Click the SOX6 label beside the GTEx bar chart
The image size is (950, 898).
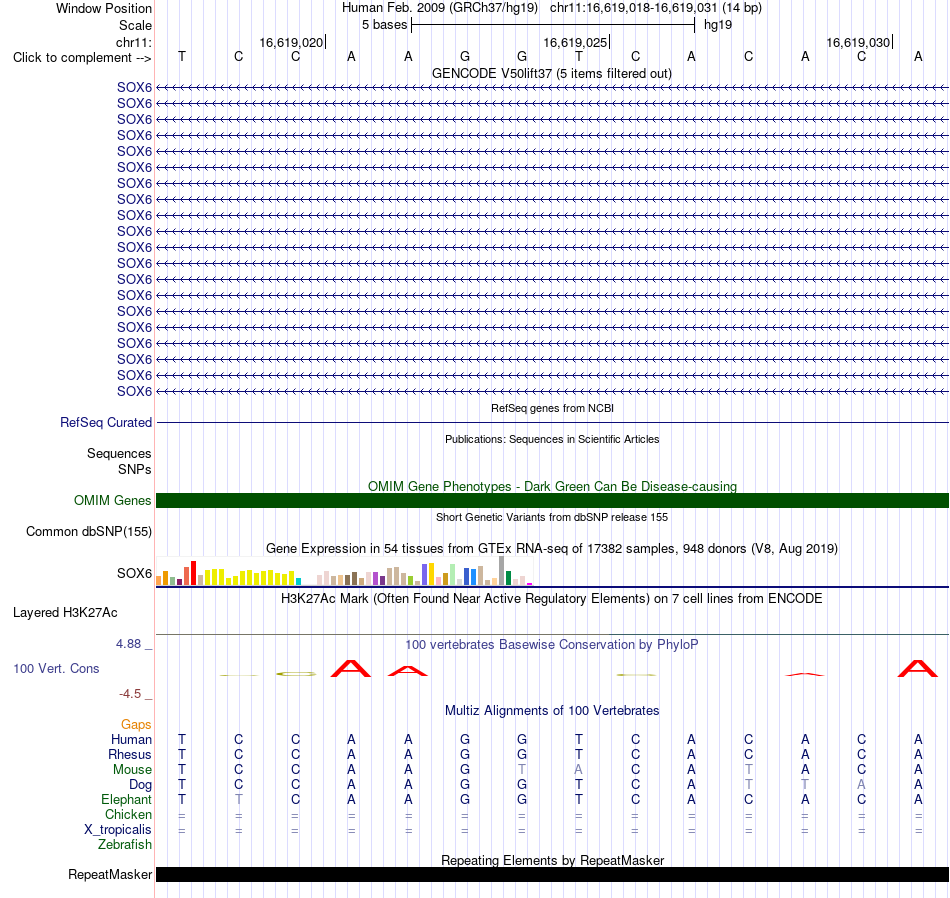pos(135,573)
